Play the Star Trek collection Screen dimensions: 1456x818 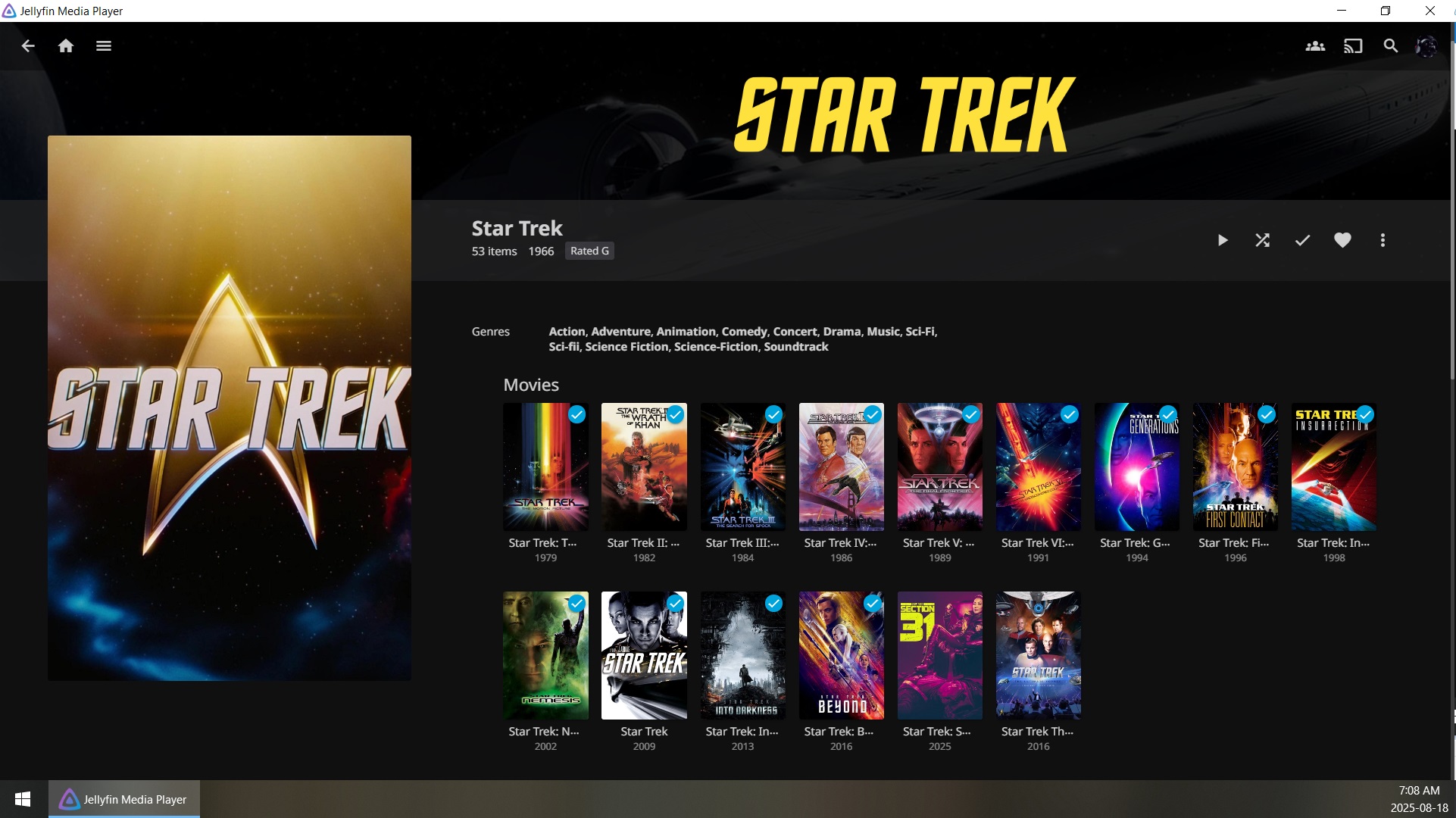[1223, 240]
